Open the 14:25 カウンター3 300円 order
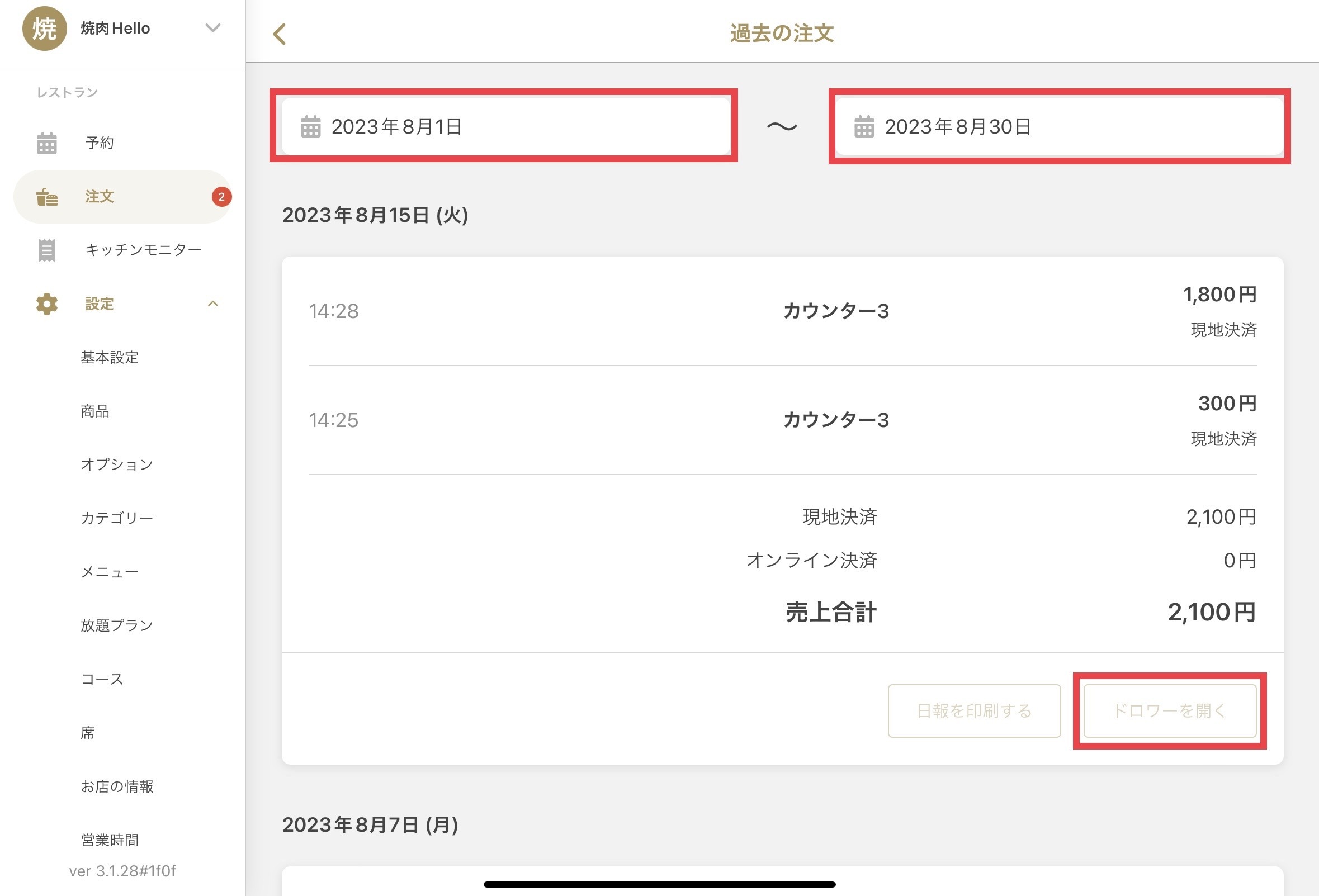1319x896 pixels. click(x=782, y=420)
